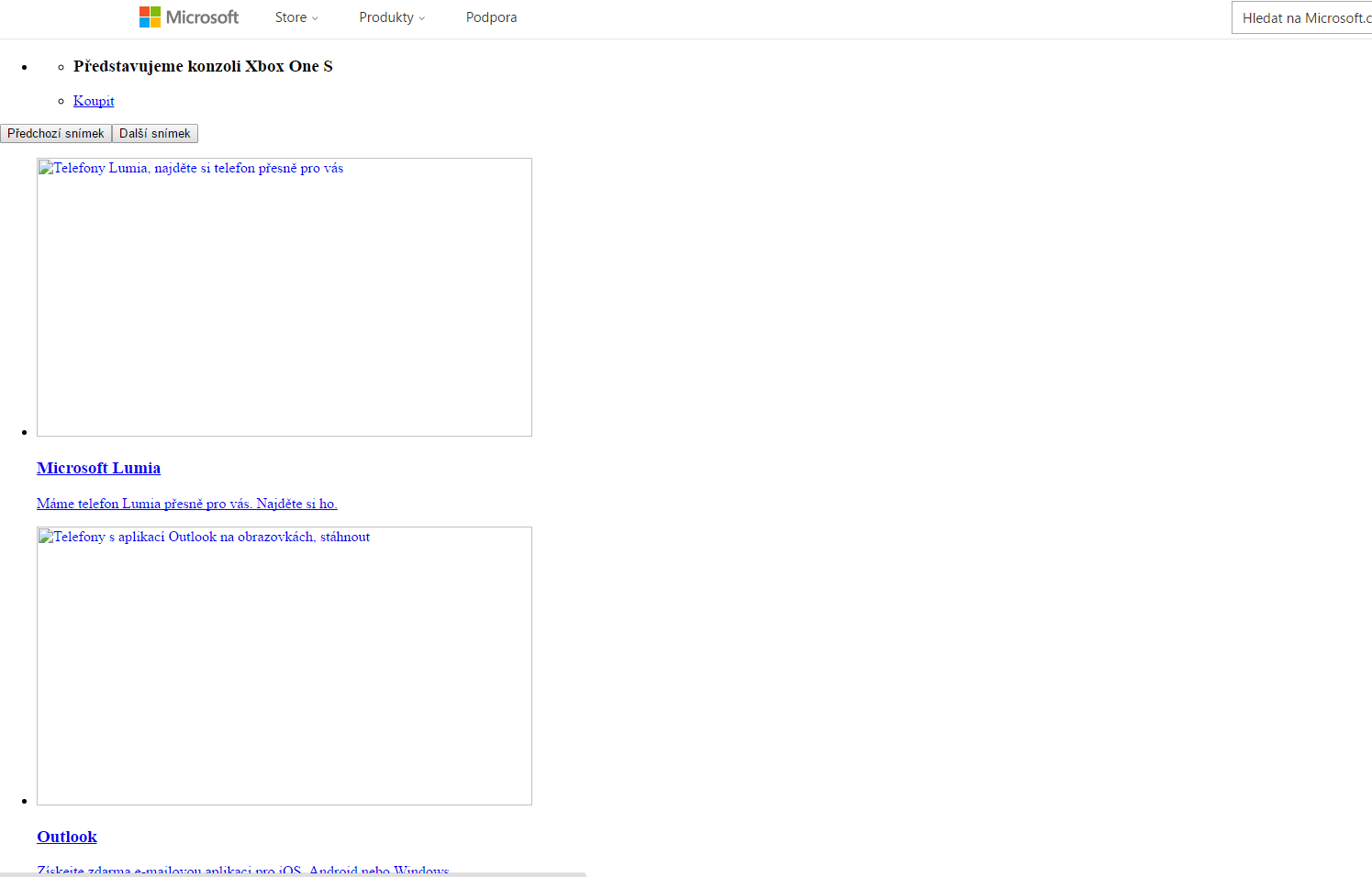Viewport: 1372px width, 877px height.
Task: Open the Telefony Lumia broken image
Action: click(x=284, y=297)
